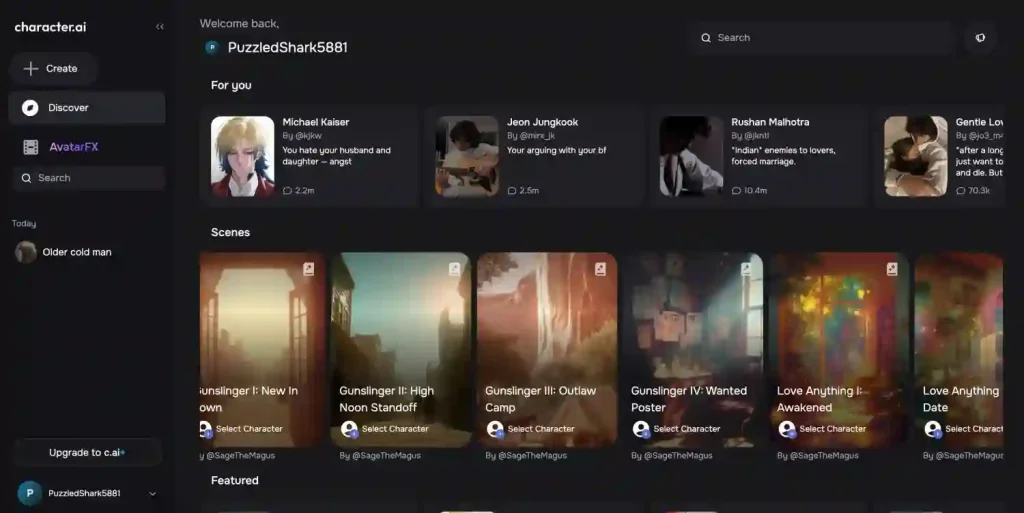Click the scene badge on Love Anything I card
Image resolution: width=1024 pixels, height=513 pixels.
pyautogui.click(x=892, y=269)
